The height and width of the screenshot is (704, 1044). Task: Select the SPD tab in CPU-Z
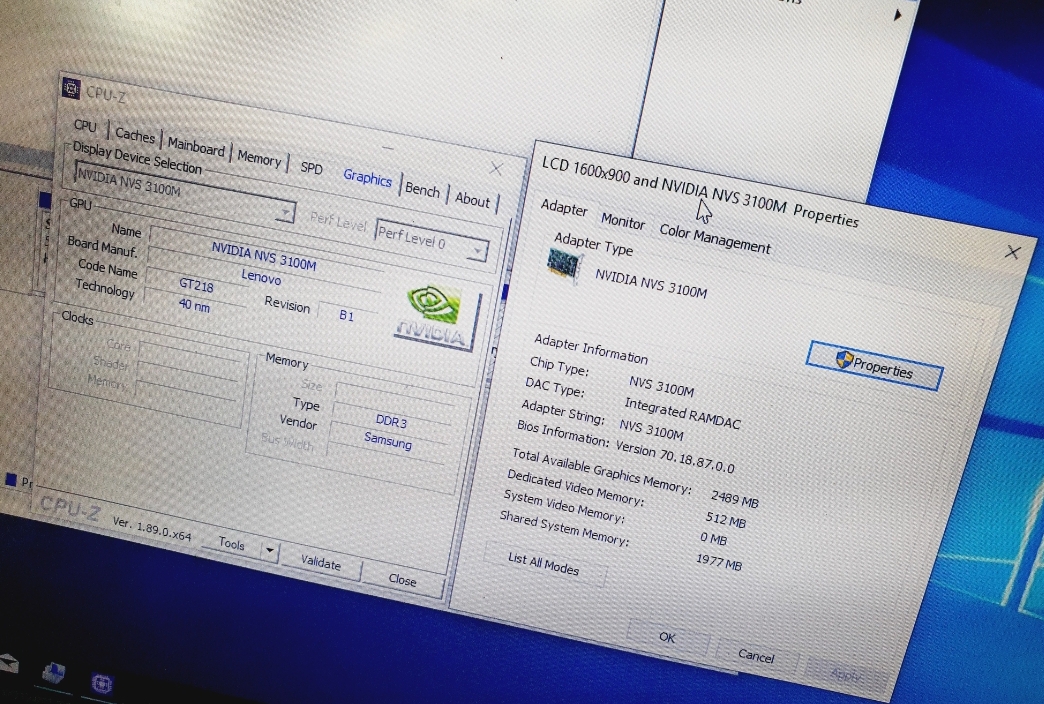pos(311,168)
